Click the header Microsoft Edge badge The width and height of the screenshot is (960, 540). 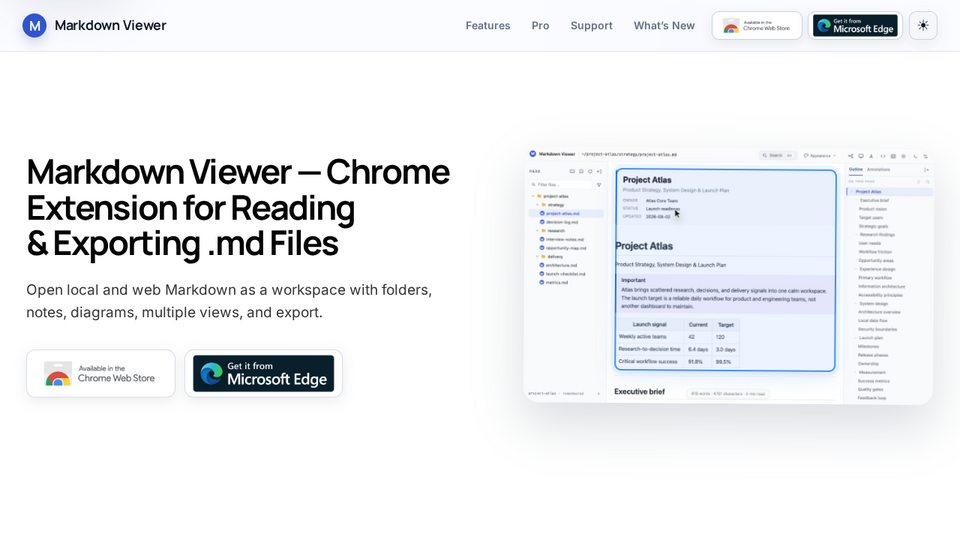click(x=855, y=26)
